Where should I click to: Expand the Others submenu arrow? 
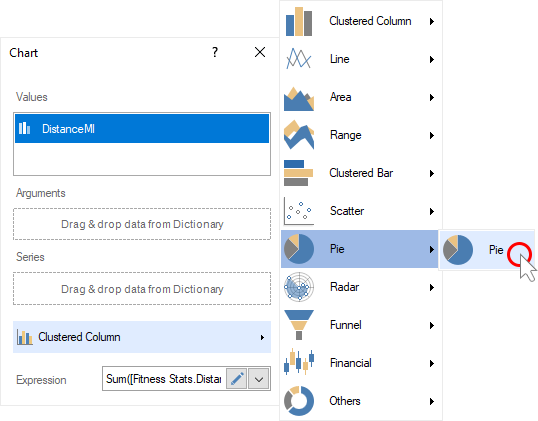pos(432,401)
